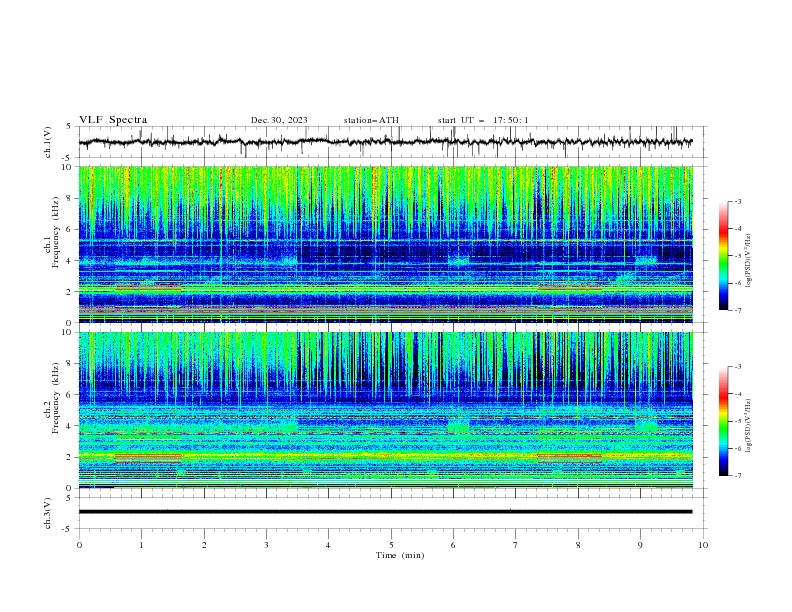Image resolution: width=792 pixels, height=612 pixels.
Task: Click the "ch.3(V)" axis label
Action: pyautogui.click(x=48, y=513)
